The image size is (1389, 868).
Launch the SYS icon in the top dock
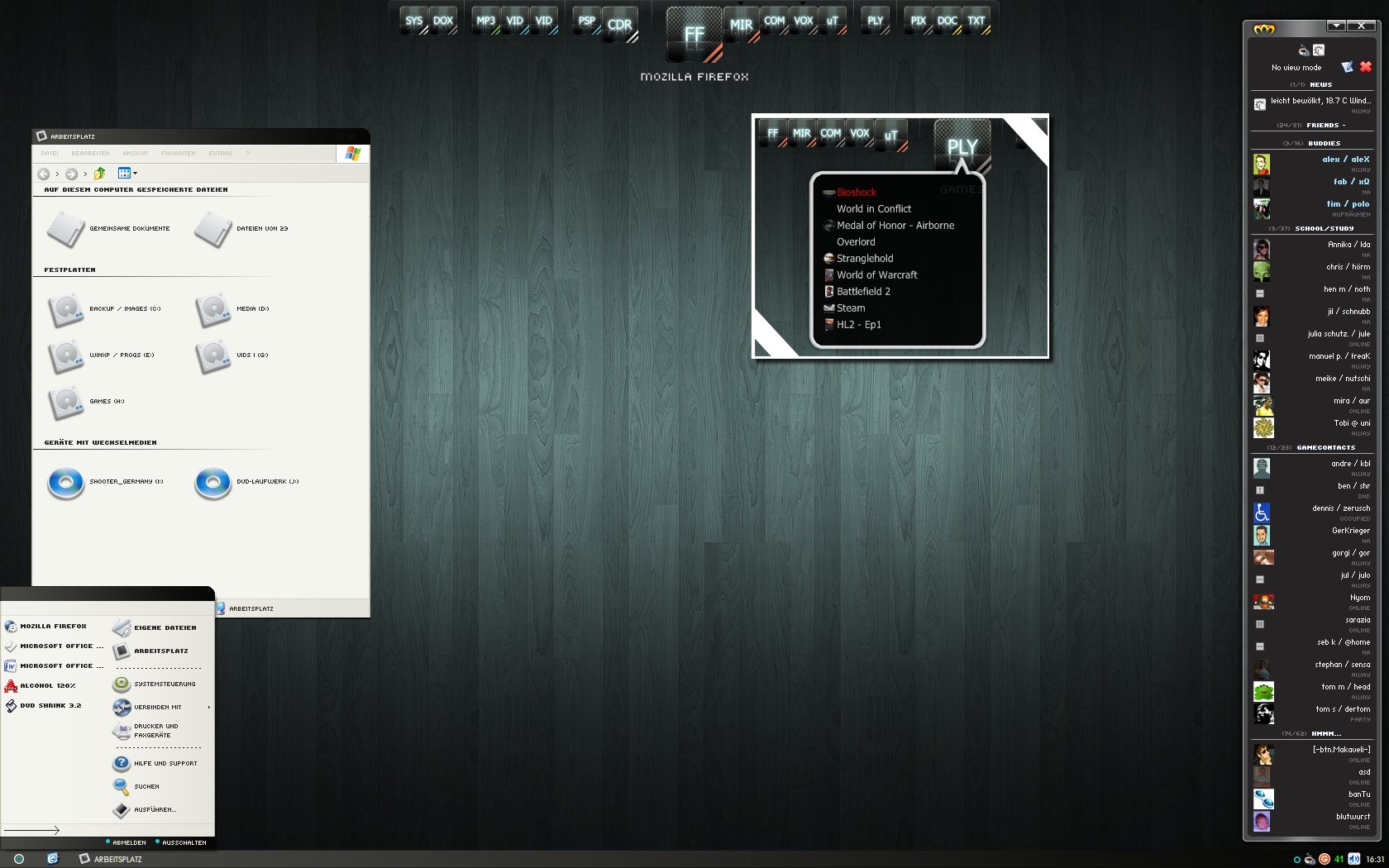pos(414,21)
